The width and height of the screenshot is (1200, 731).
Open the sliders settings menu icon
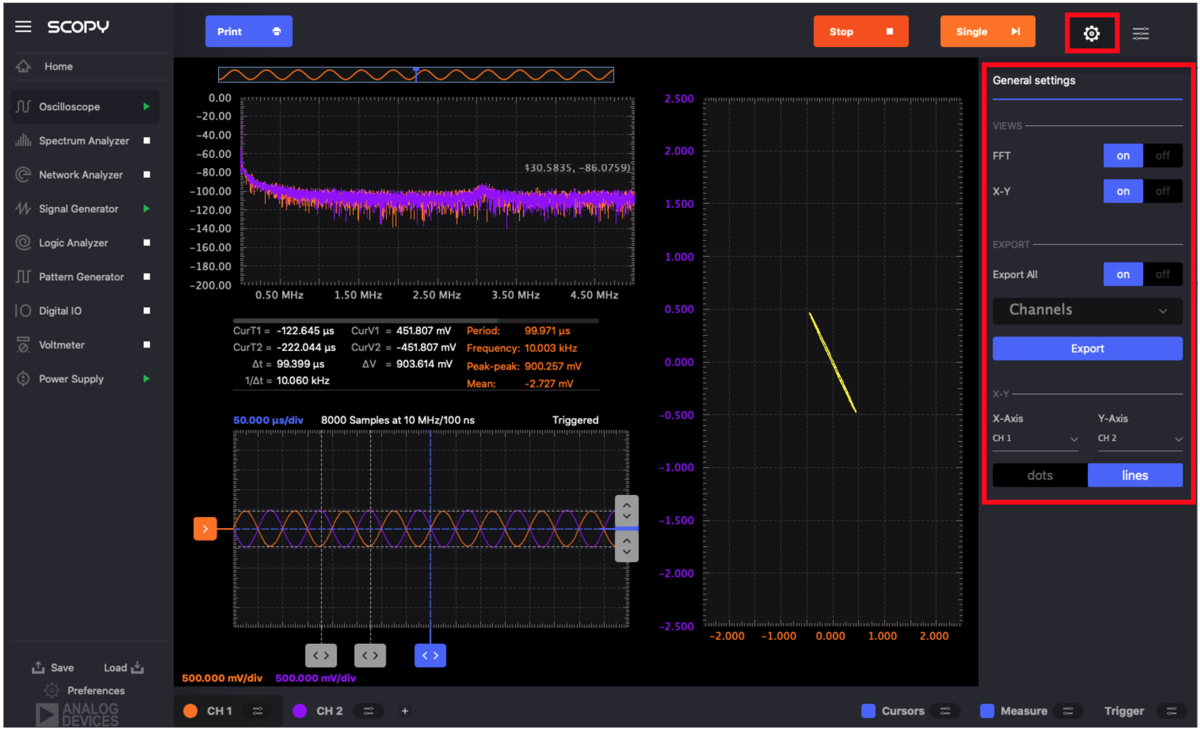tap(1141, 34)
